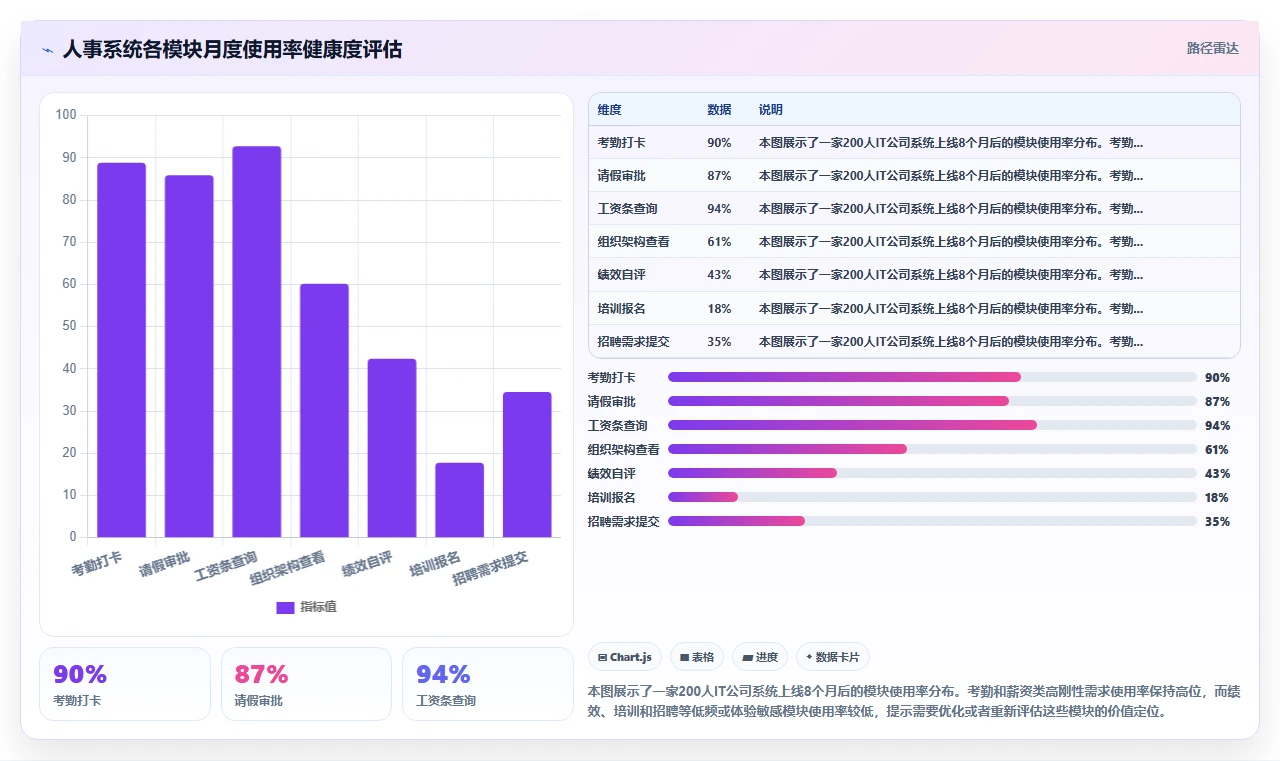The height and width of the screenshot is (761, 1280).
Task: Click the 绩效自评 43% progress bar
Action: coord(932,473)
